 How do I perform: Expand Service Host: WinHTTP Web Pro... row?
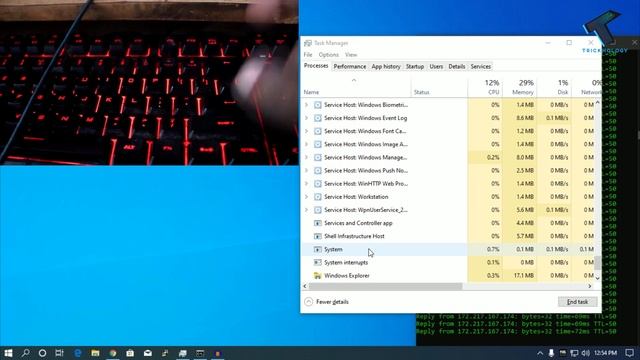307,184
